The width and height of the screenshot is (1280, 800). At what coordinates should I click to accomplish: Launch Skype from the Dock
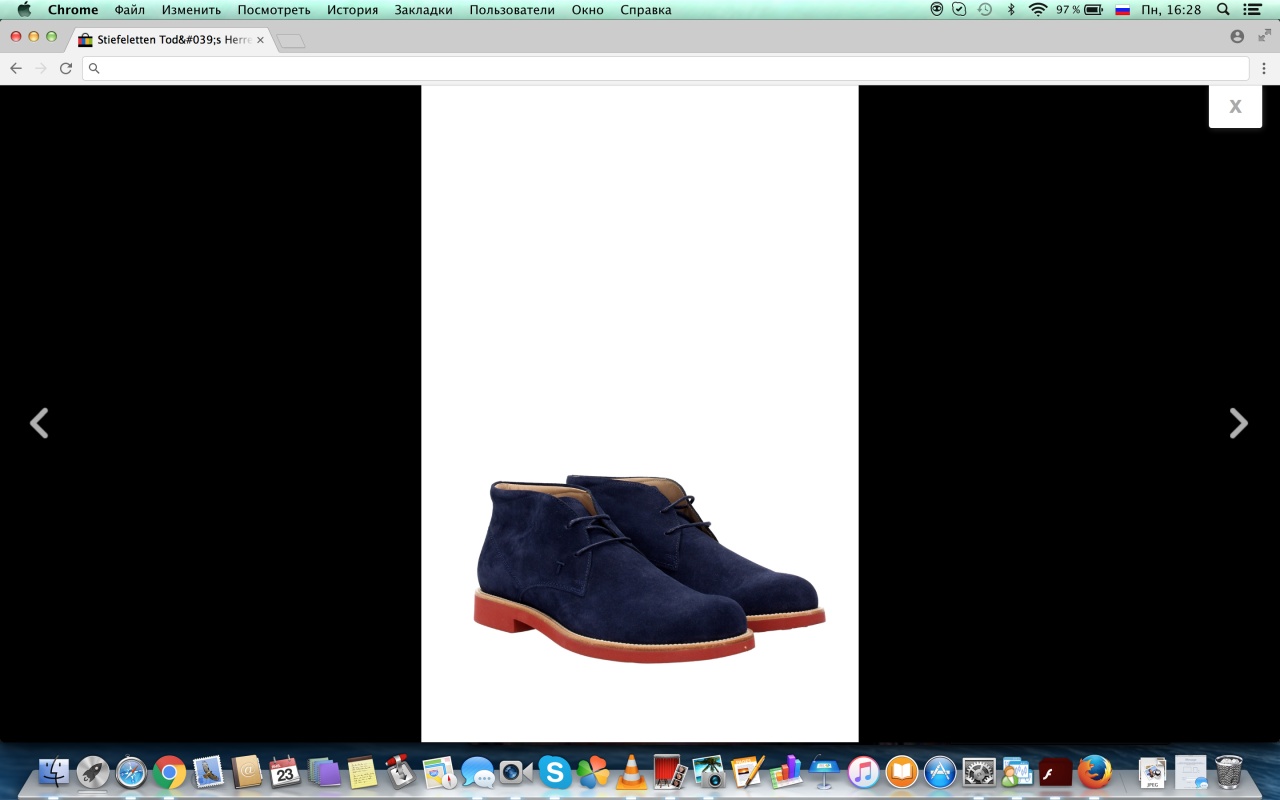click(x=554, y=771)
